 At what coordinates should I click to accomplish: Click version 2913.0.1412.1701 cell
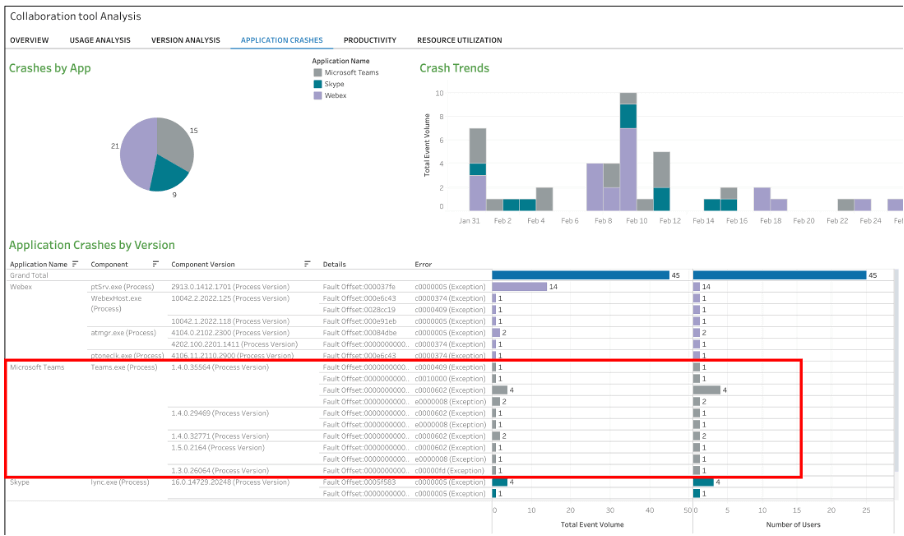pos(231,286)
